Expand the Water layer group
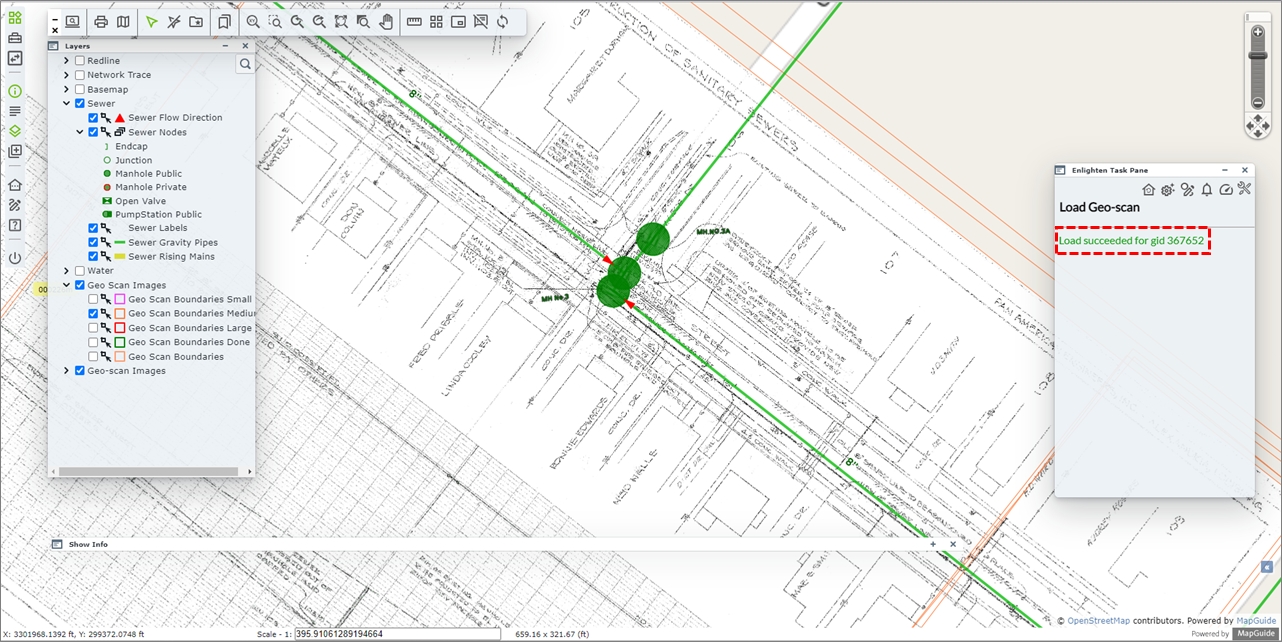The width and height of the screenshot is (1282, 642). 67,271
